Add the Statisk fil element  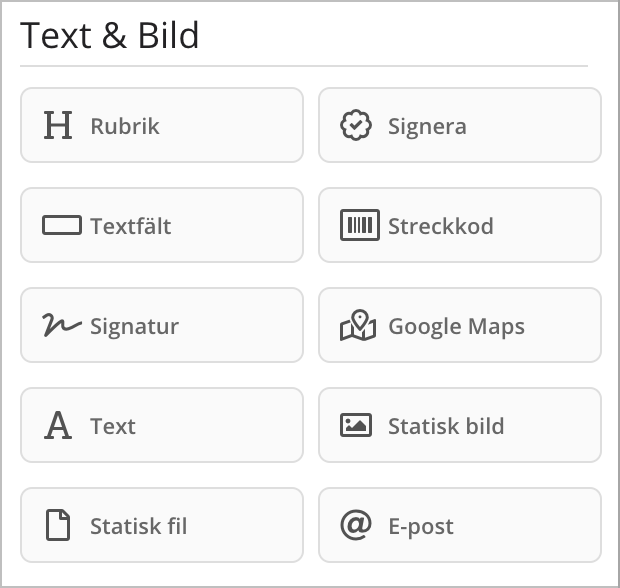click(x=162, y=525)
